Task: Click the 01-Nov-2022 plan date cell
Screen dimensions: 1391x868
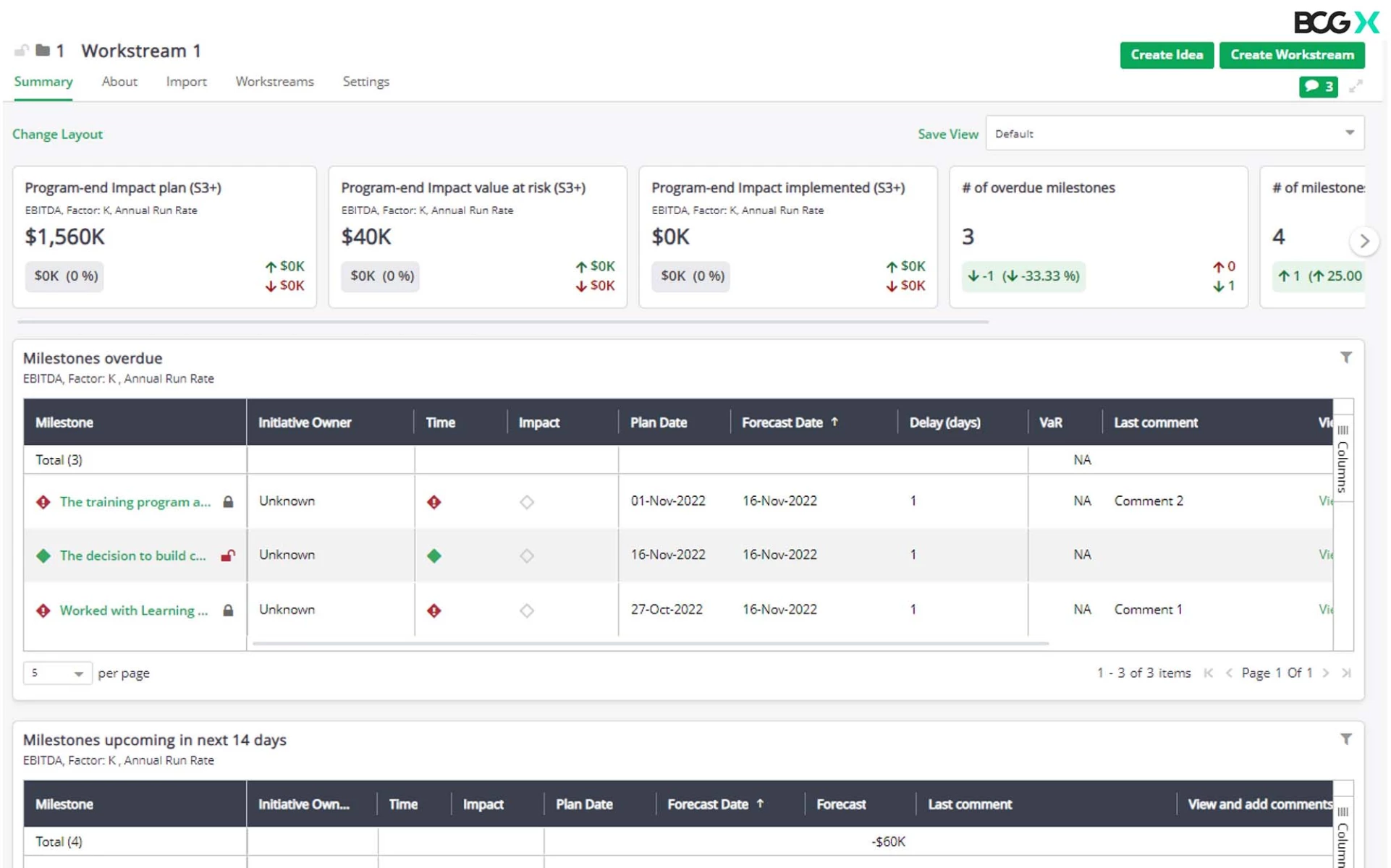Action: click(x=668, y=501)
